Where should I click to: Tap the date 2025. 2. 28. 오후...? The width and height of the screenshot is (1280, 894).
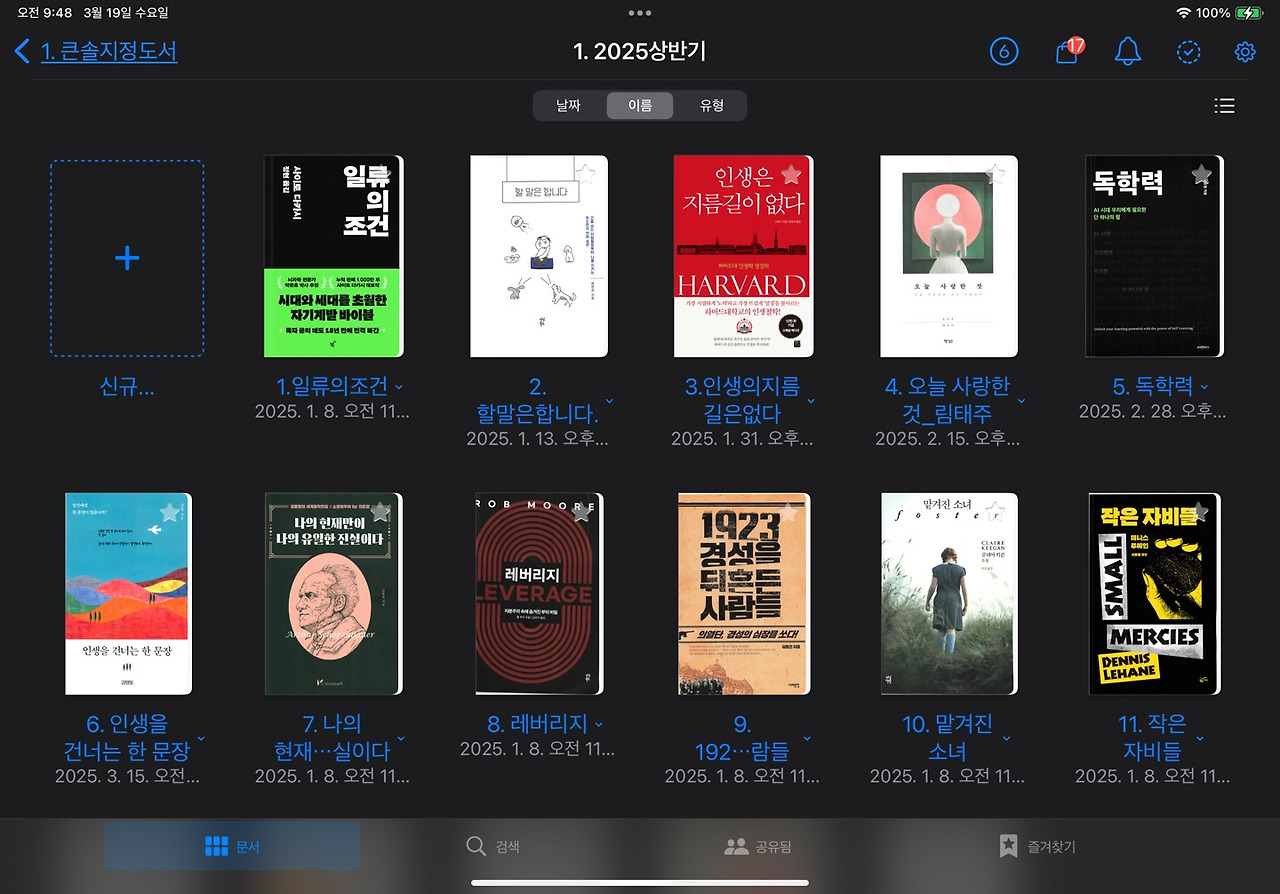[1153, 411]
